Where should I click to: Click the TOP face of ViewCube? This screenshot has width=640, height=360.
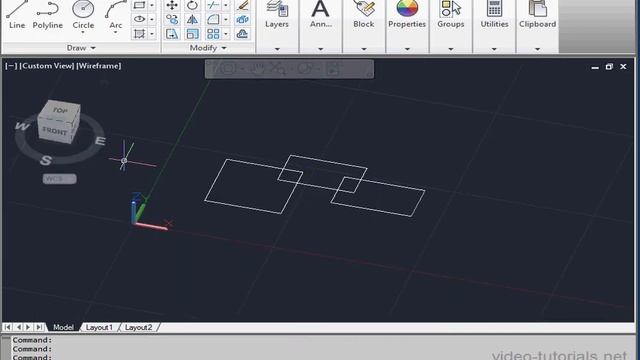[60, 110]
